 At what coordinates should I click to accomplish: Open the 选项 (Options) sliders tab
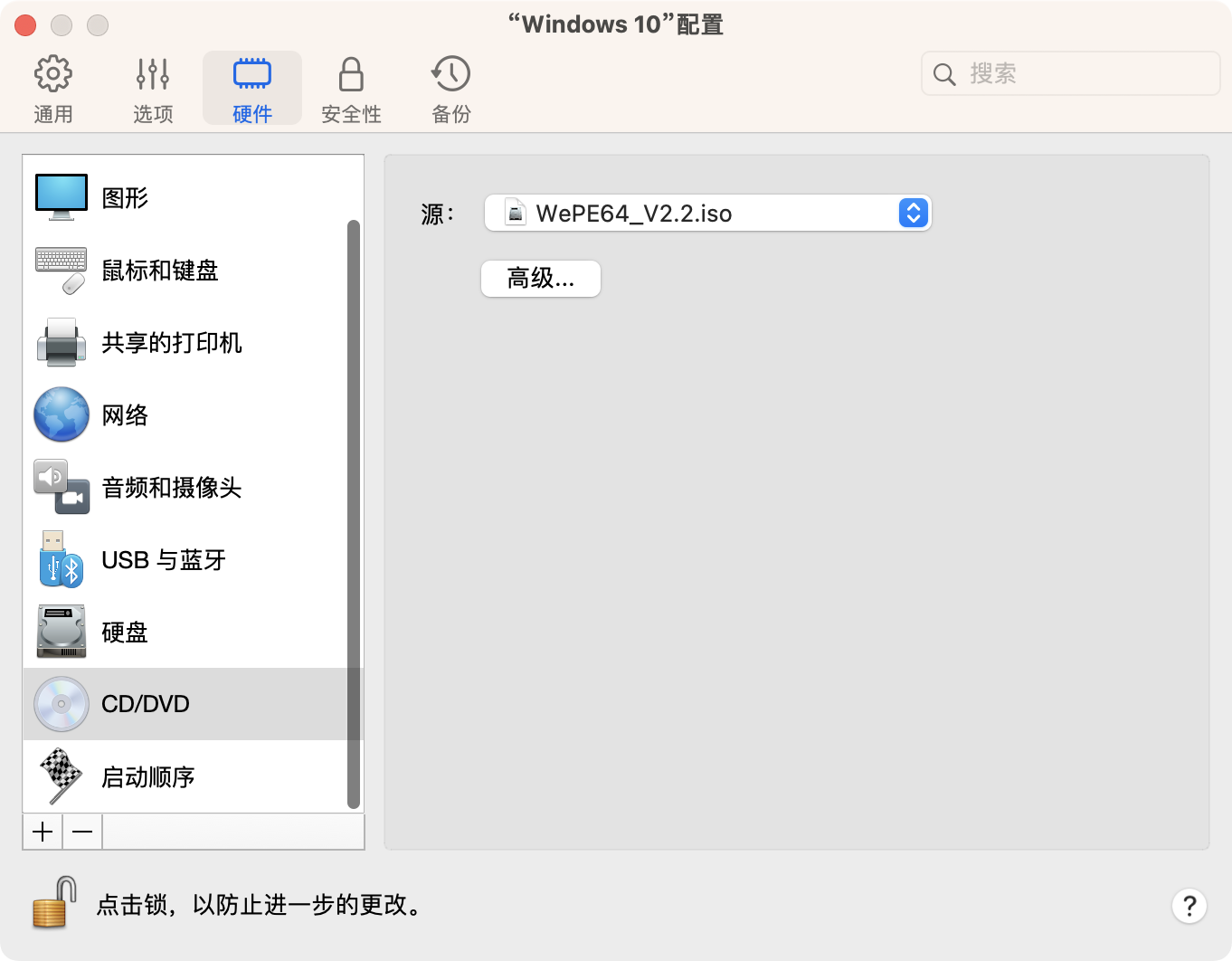[153, 89]
